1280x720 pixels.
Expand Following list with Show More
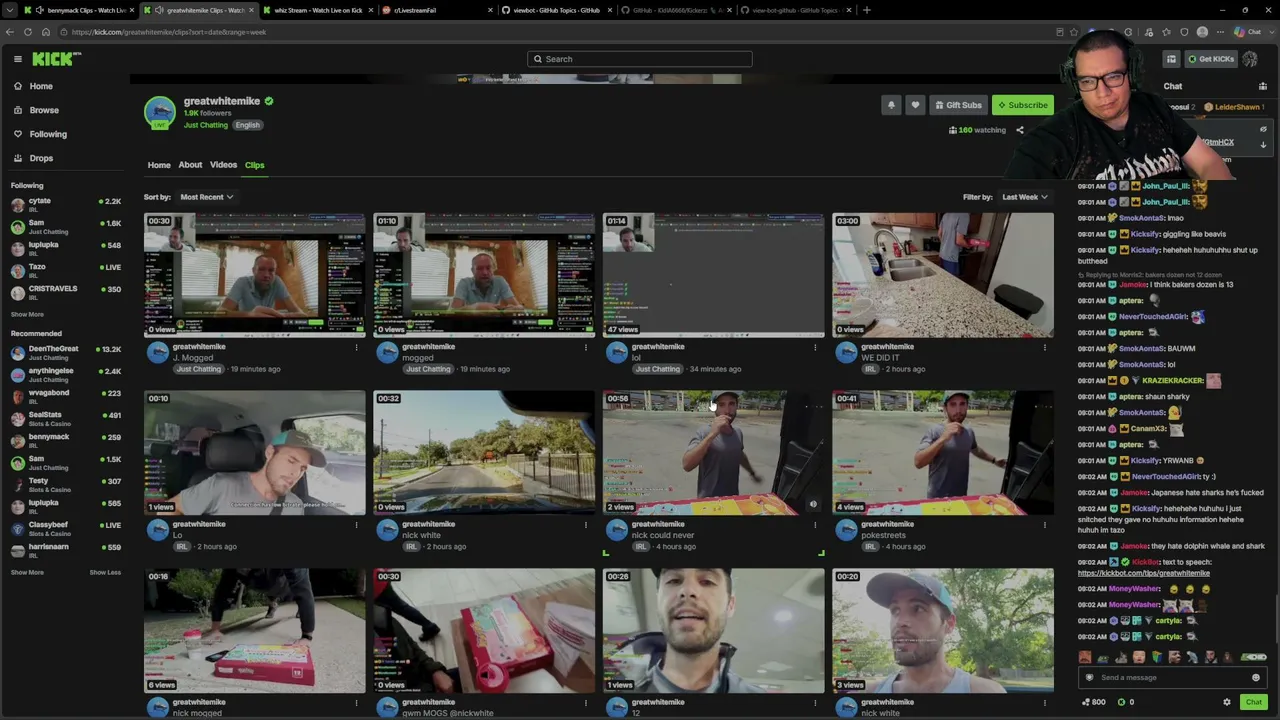pyautogui.click(x=27, y=314)
